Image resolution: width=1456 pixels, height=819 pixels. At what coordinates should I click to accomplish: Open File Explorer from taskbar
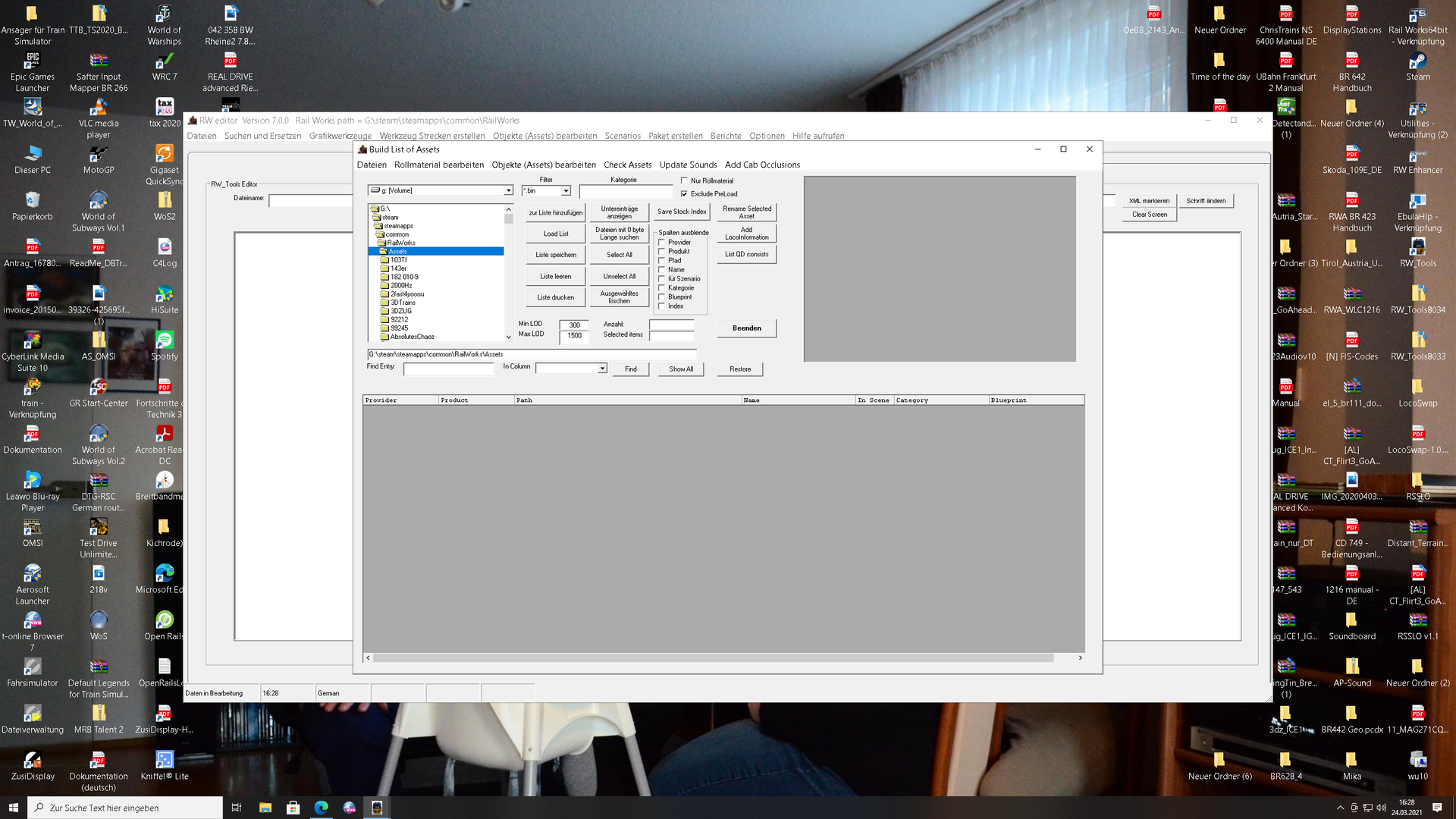point(265,808)
